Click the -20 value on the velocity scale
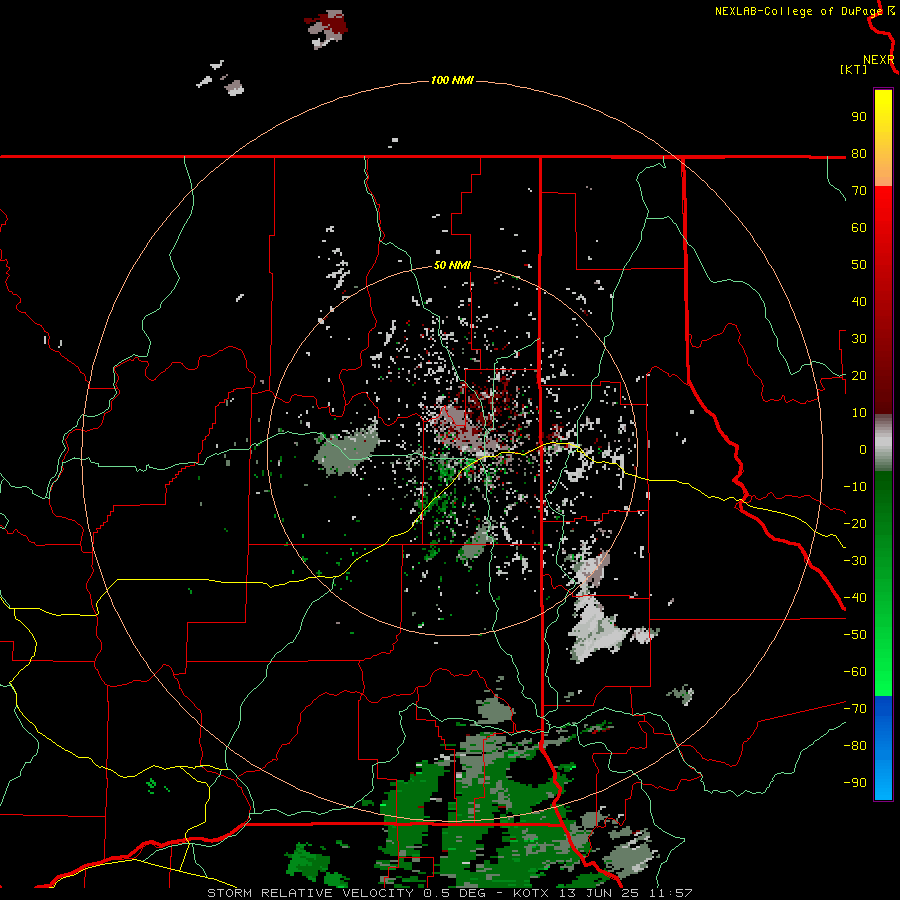This screenshot has height=900, width=900. 855,524
